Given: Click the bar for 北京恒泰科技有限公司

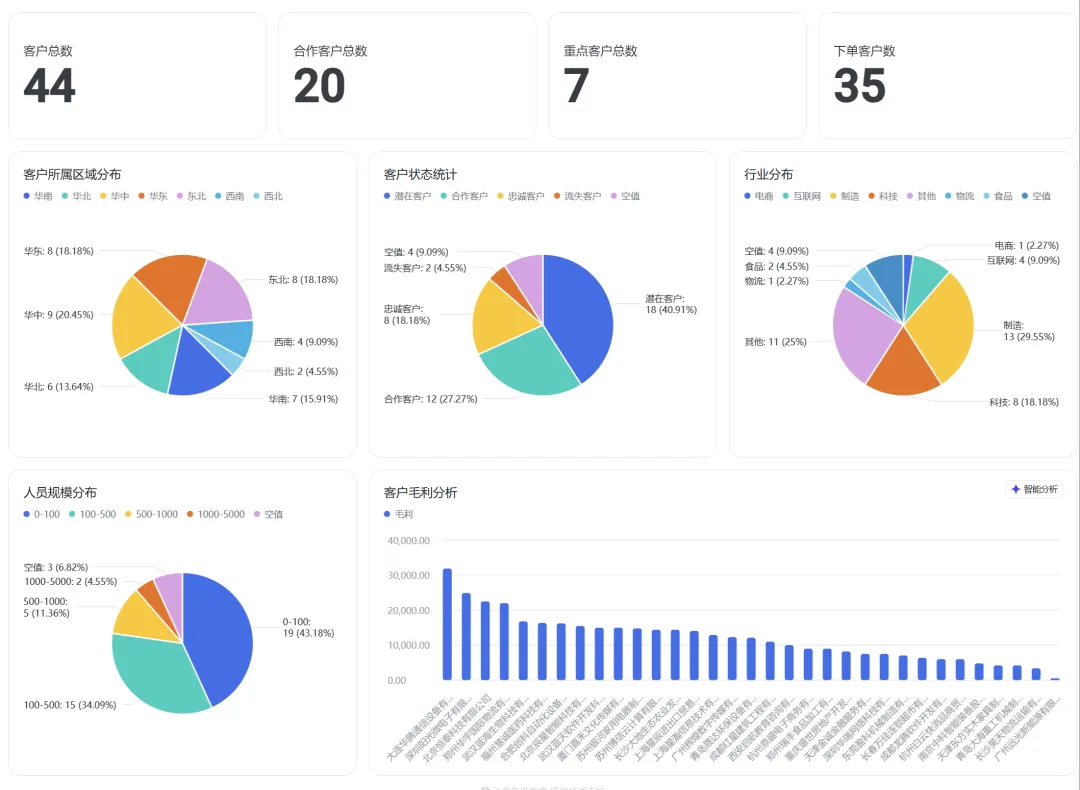Looking at the screenshot, I should 485,641.
